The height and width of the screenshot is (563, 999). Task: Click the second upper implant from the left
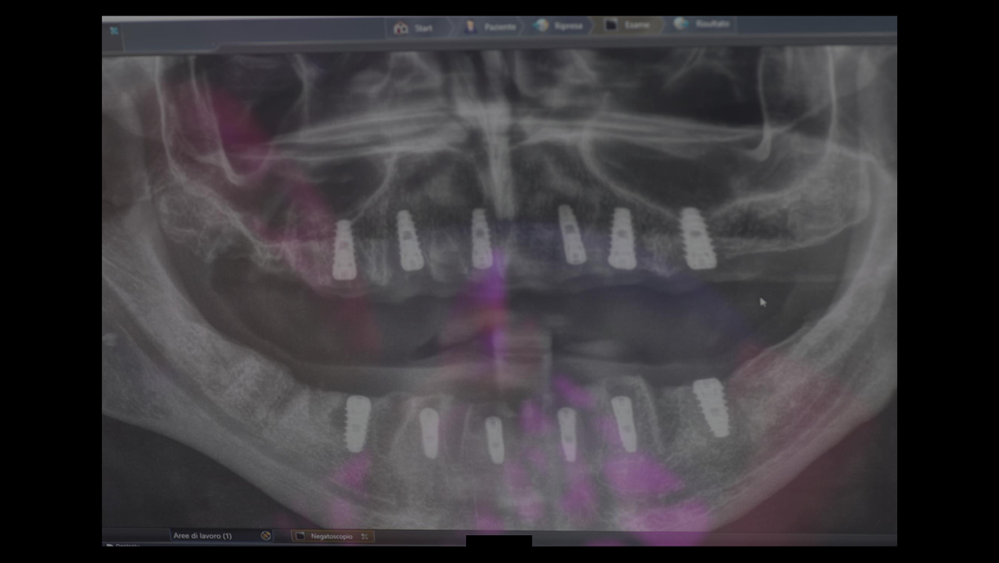(409, 241)
